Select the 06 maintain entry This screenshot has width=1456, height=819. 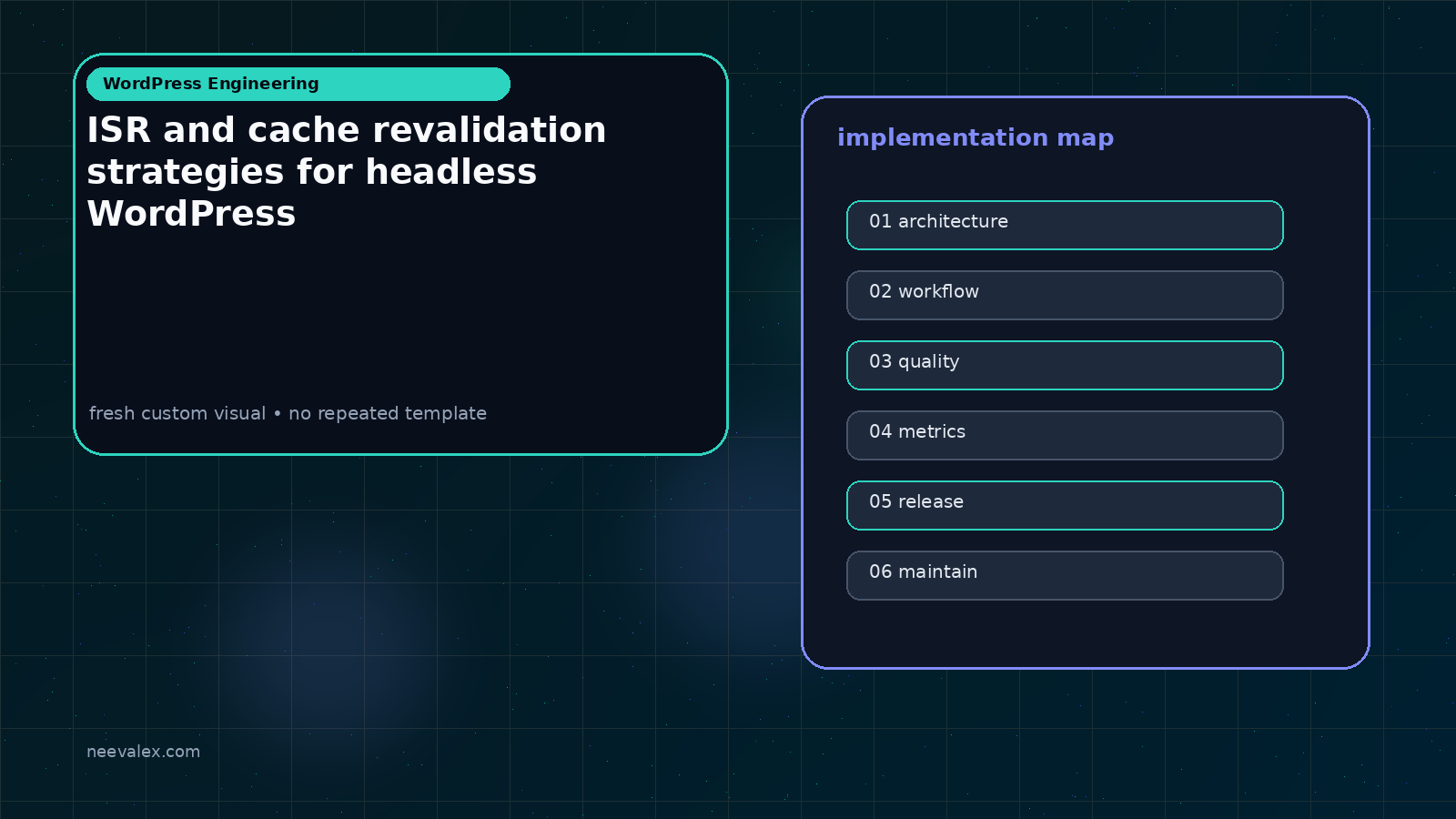pyautogui.click(x=1065, y=575)
